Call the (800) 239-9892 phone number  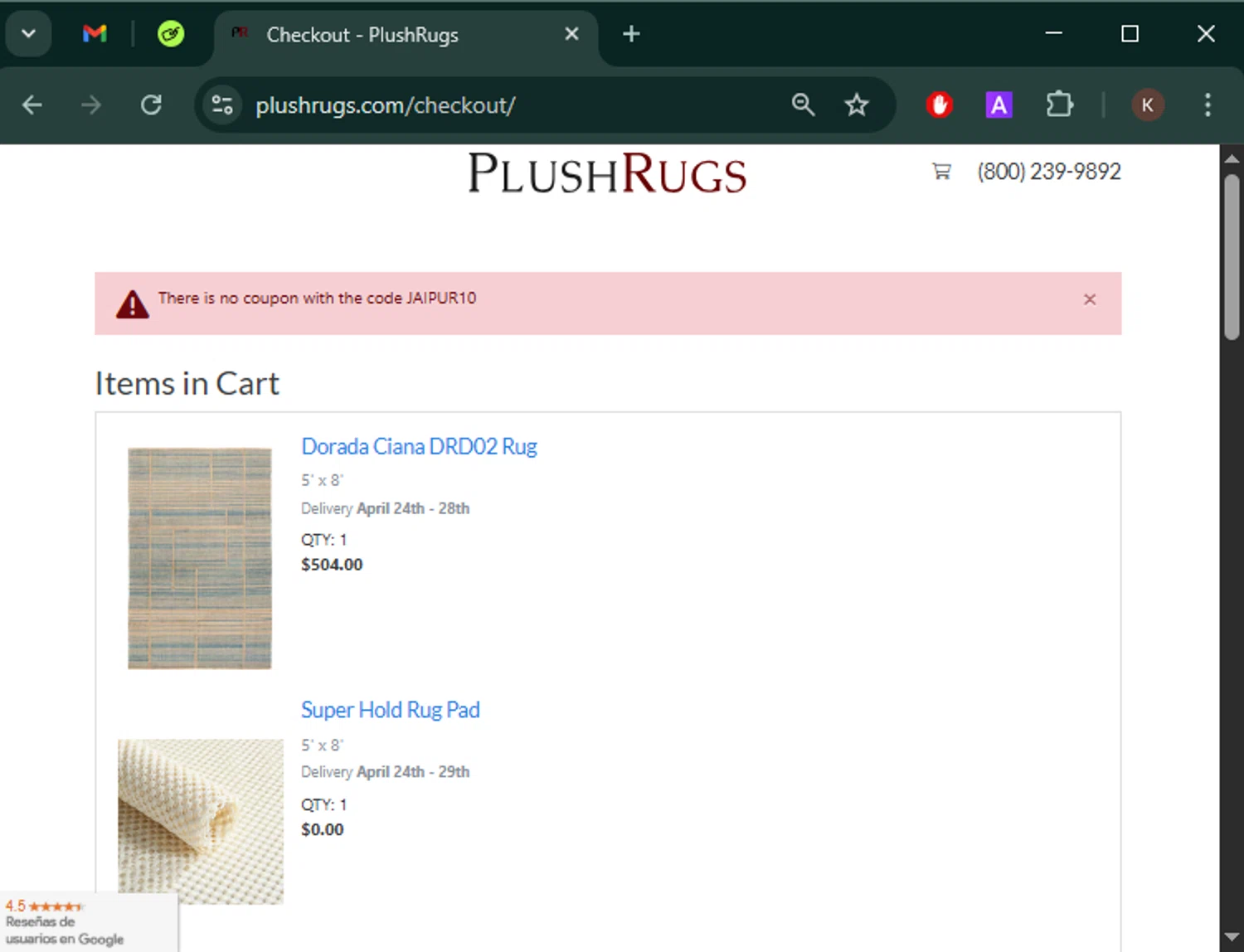[1049, 172]
